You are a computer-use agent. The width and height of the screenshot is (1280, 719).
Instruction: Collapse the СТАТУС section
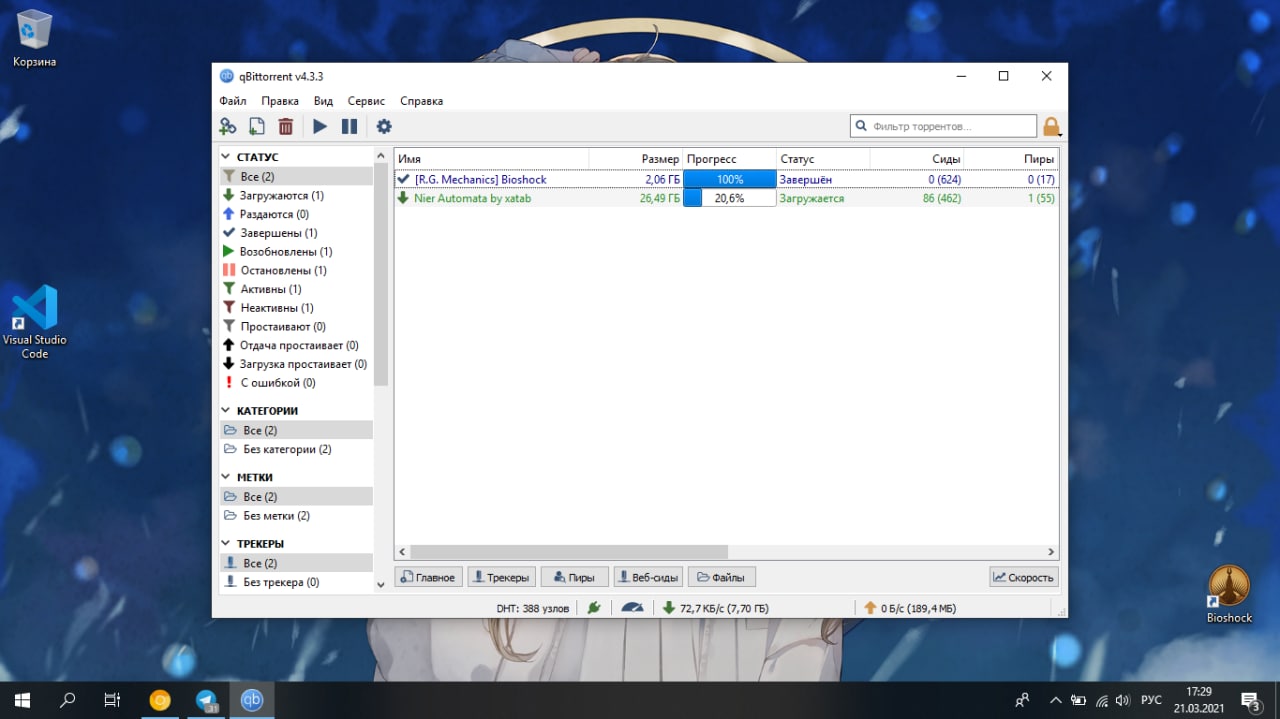point(227,158)
